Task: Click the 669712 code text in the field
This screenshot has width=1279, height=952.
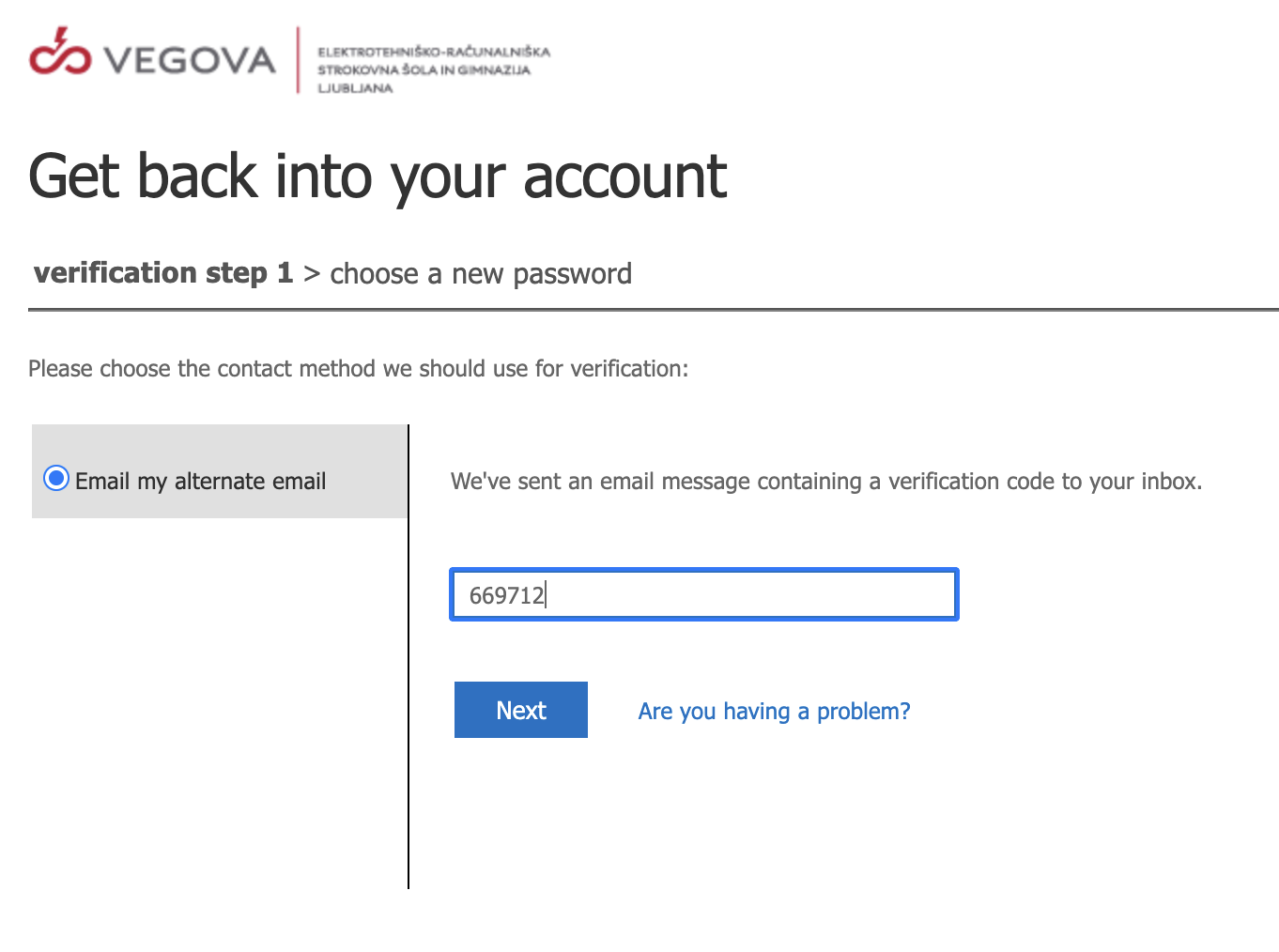Action: [x=506, y=595]
